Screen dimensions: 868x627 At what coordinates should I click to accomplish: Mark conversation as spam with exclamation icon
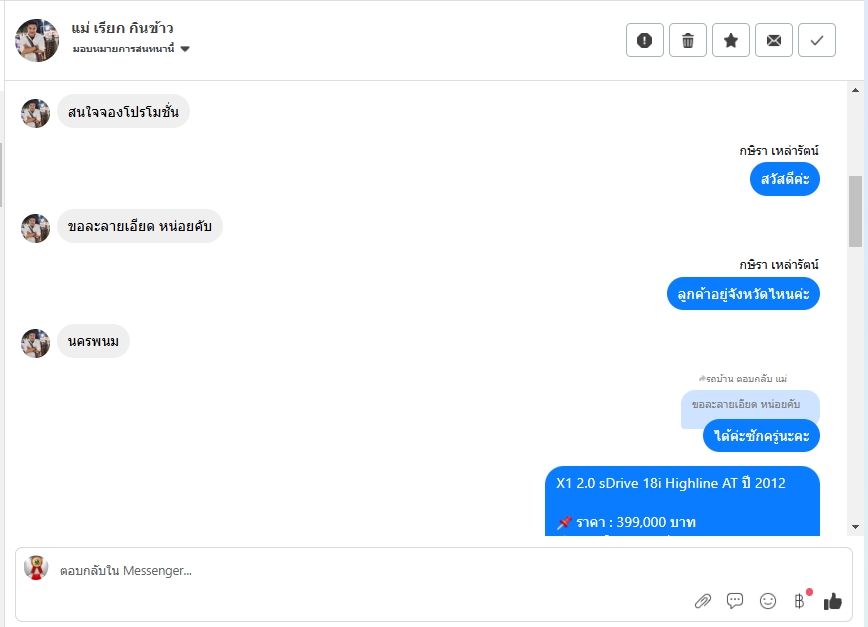click(x=644, y=40)
